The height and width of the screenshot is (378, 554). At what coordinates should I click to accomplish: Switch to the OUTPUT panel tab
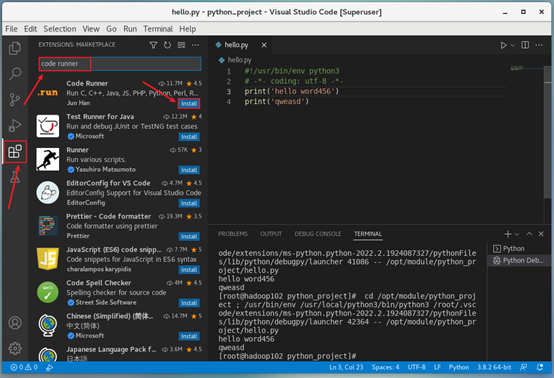coord(271,234)
